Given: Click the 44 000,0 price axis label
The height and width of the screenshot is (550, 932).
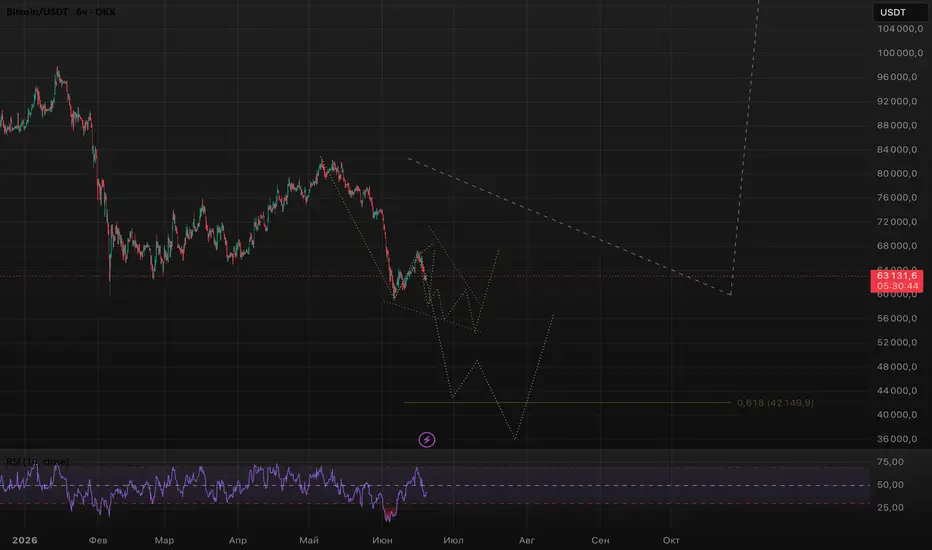Looking at the screenshot, I should [x=897, y=391].
